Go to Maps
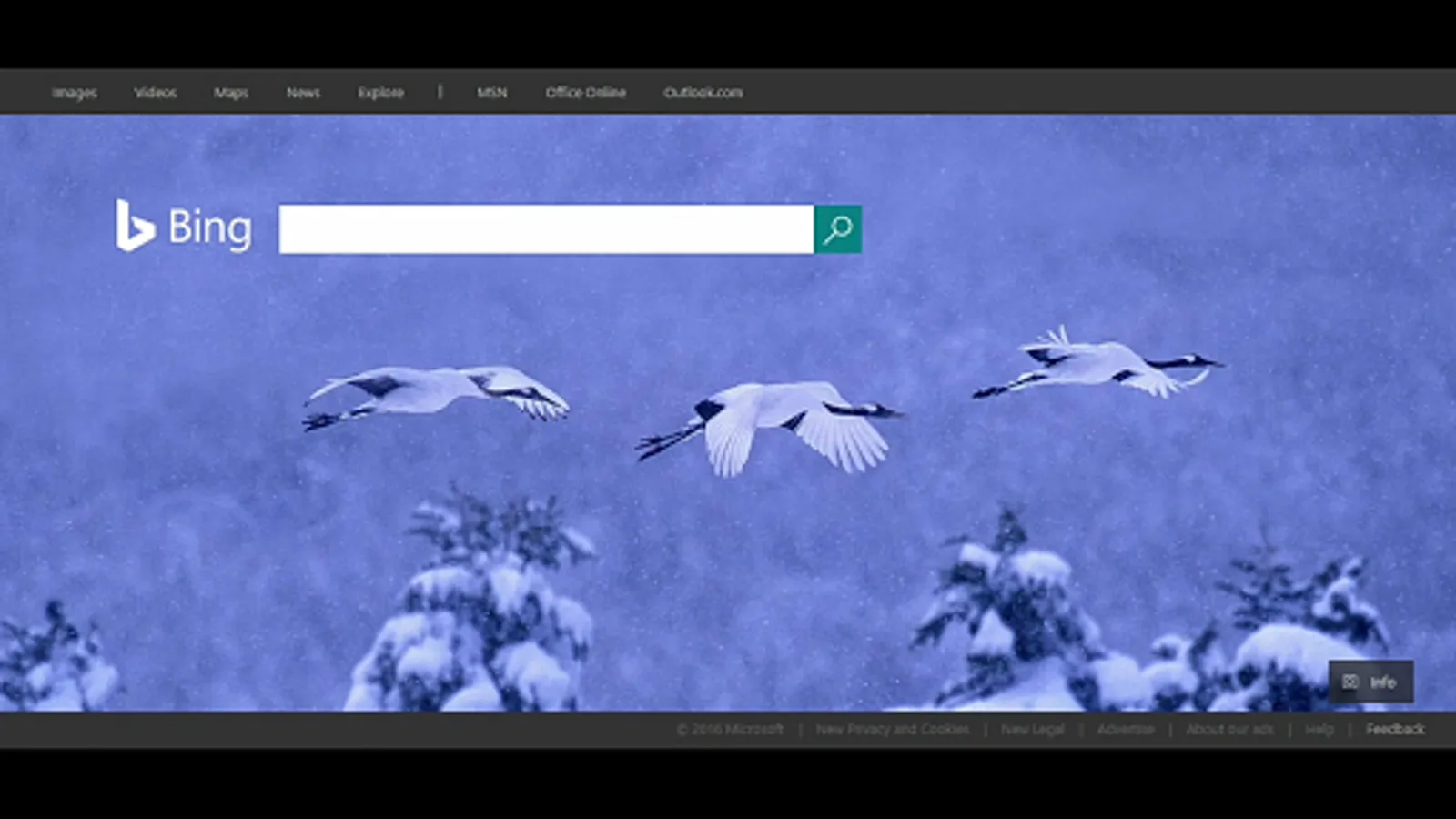This screenshot has width=1456, height=819. (231, 93)
